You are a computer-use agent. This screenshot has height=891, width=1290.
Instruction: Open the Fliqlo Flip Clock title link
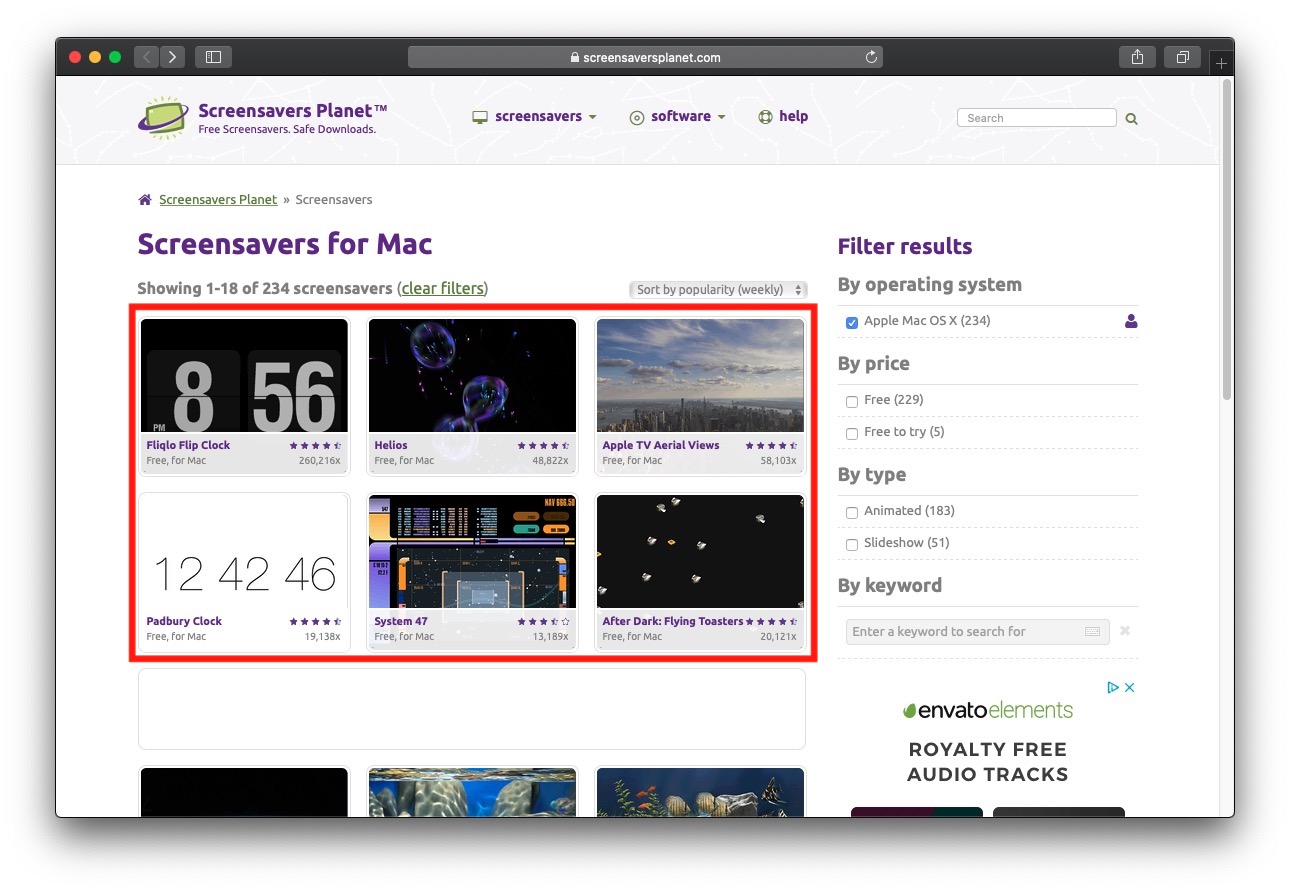188,445
